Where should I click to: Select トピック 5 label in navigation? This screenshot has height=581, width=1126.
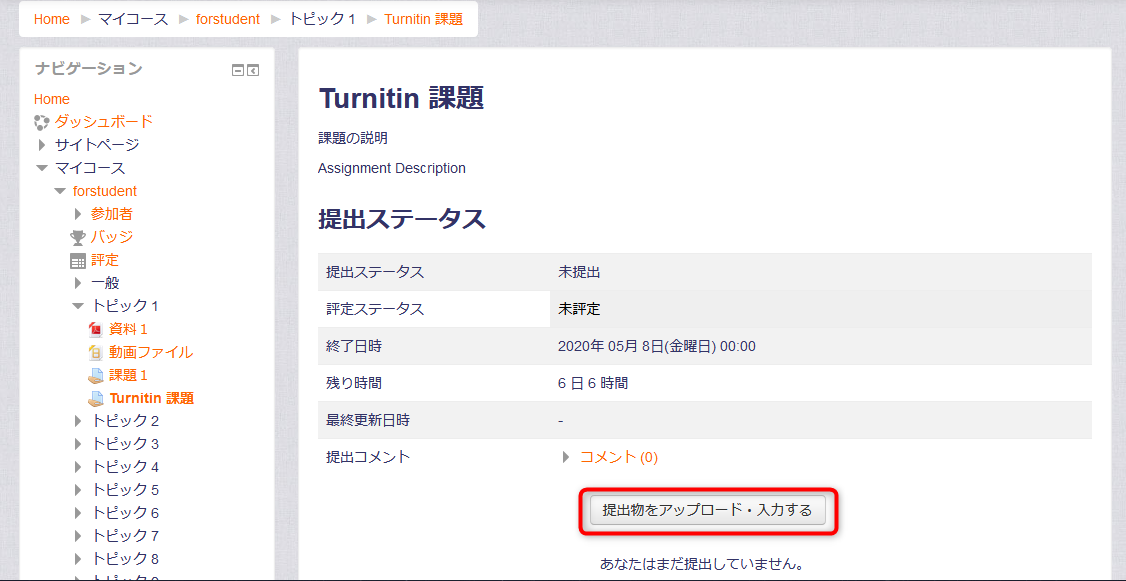[125, 490]
